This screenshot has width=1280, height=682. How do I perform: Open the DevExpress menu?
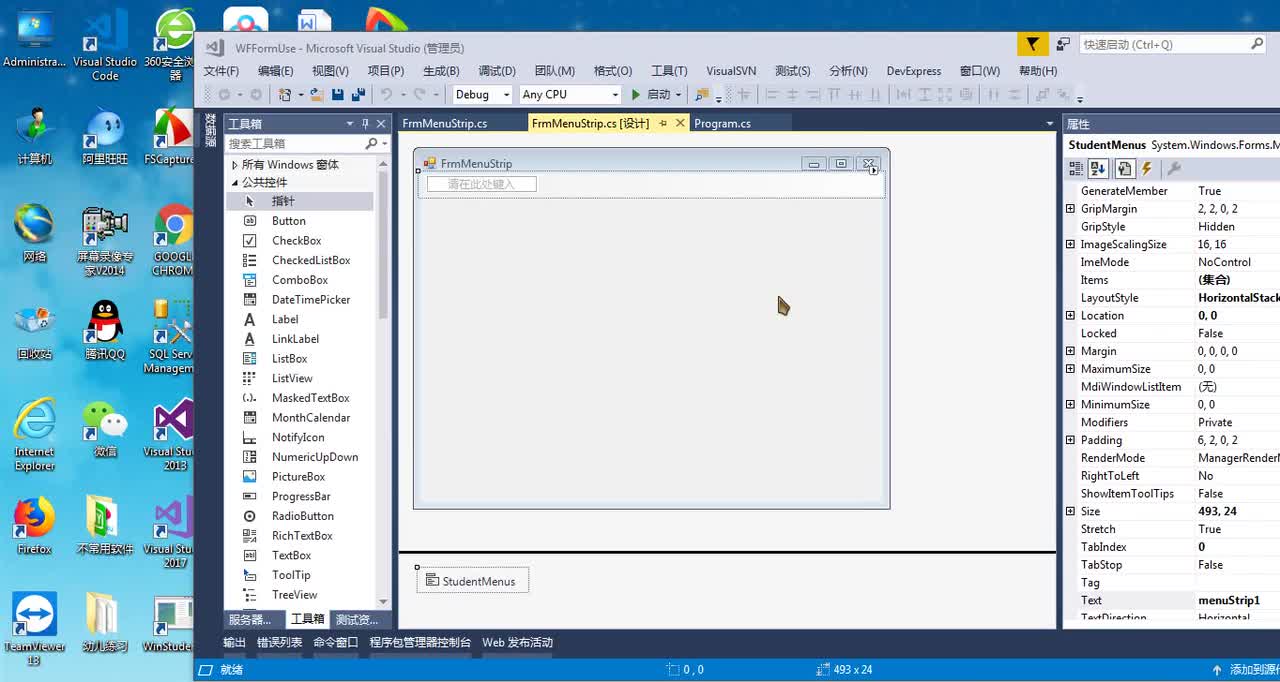point(914,71)
